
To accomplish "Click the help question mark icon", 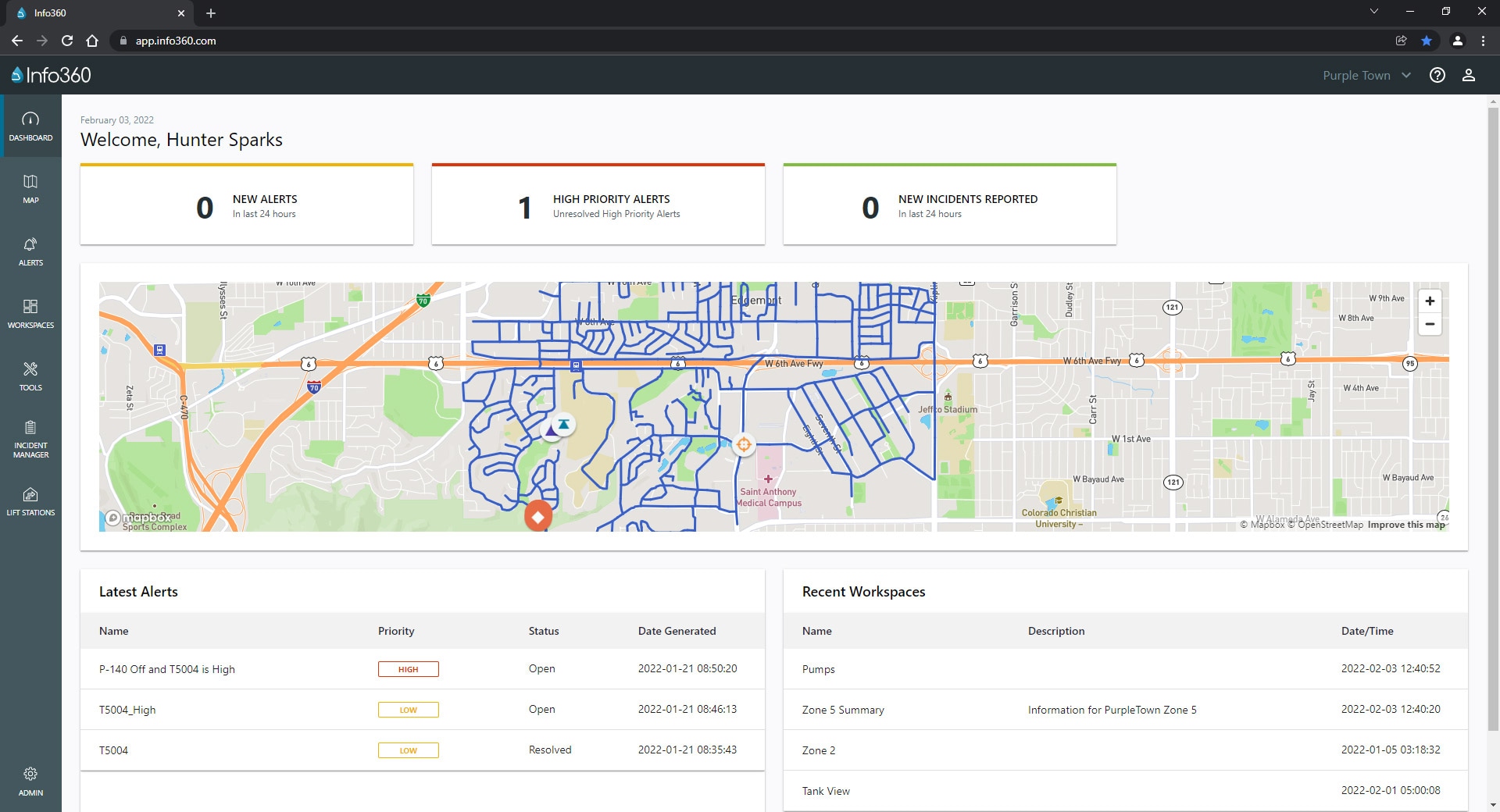I will [1437, 75].
